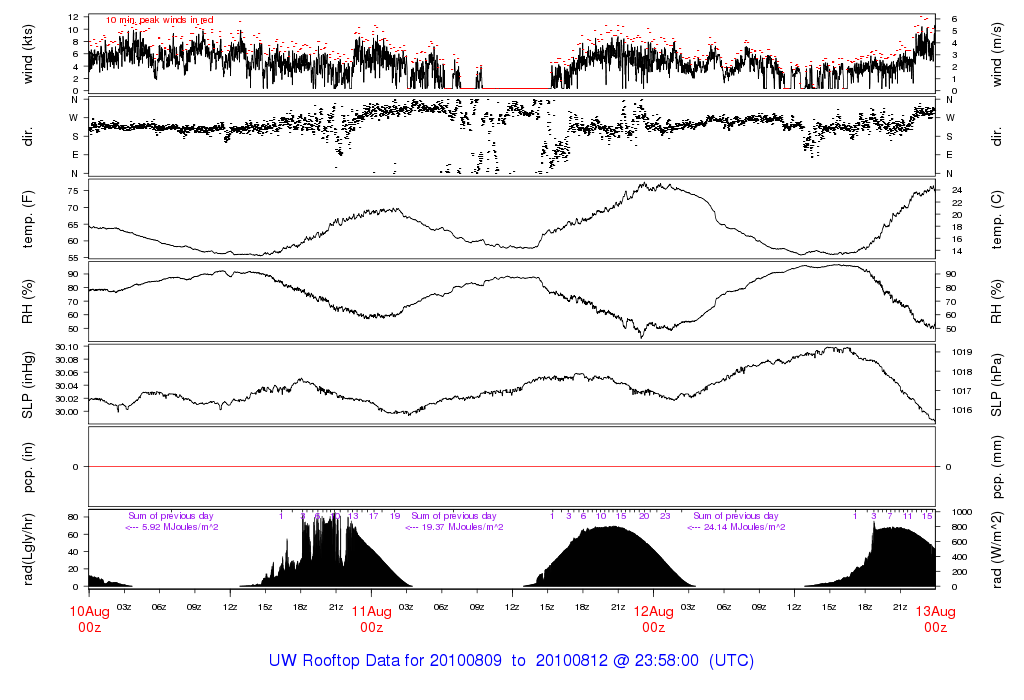Select the 24.14 MJoules/m^2 daily sum text
The height and width of the screenshot is (700, 1024).
tap(737, 527)
